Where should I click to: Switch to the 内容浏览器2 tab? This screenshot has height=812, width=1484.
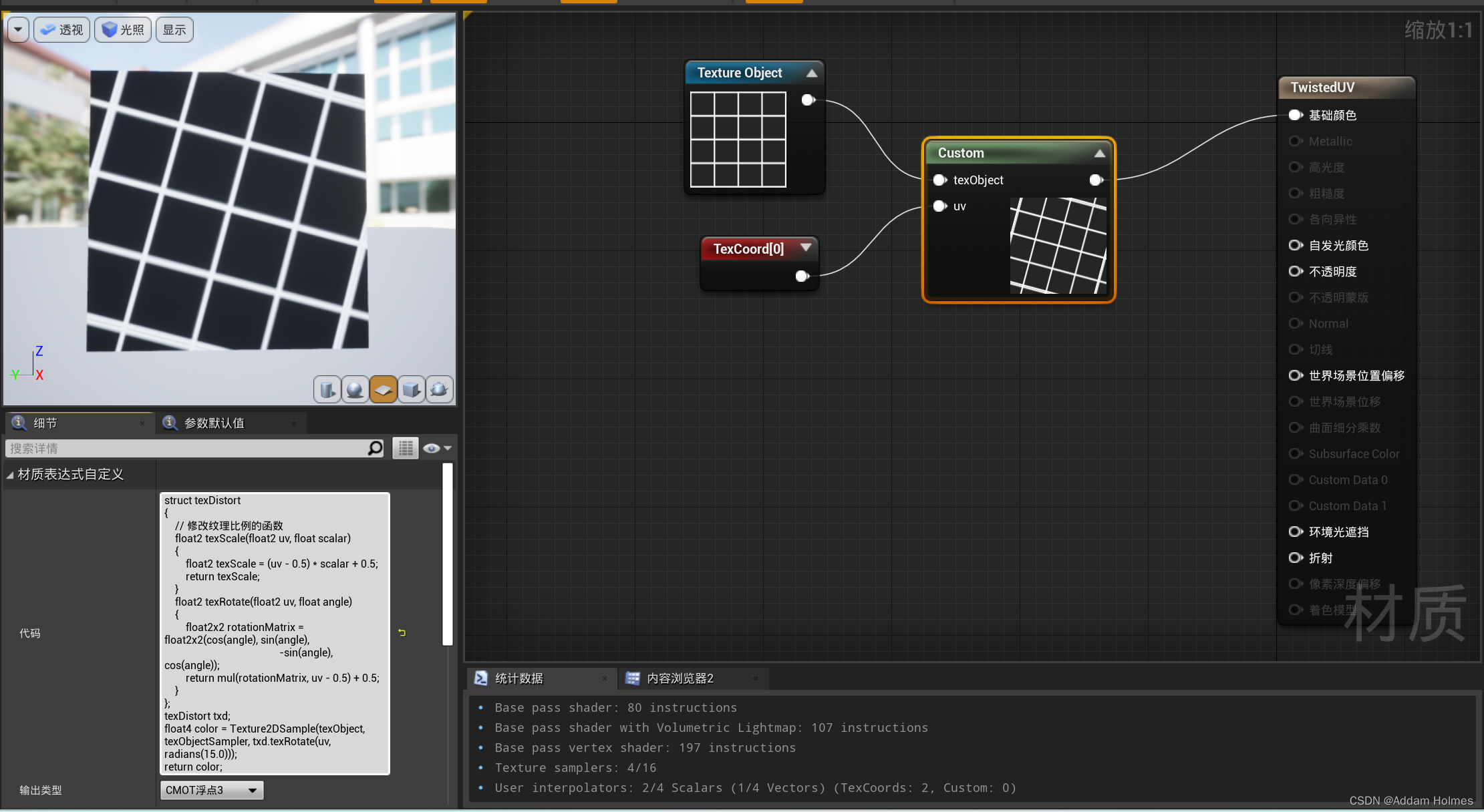pos(680,678)
